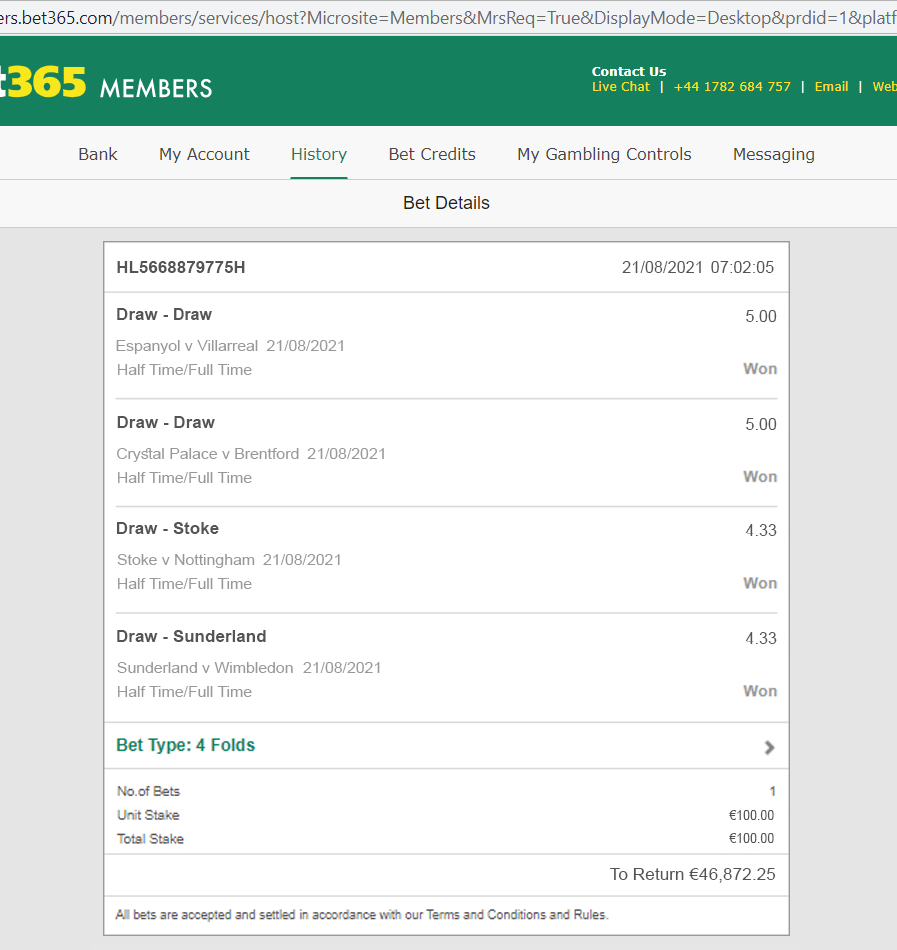This screenshot has height=950, width=897.
Task: Open the Bank tab
Action: click(x=98, y=154)
